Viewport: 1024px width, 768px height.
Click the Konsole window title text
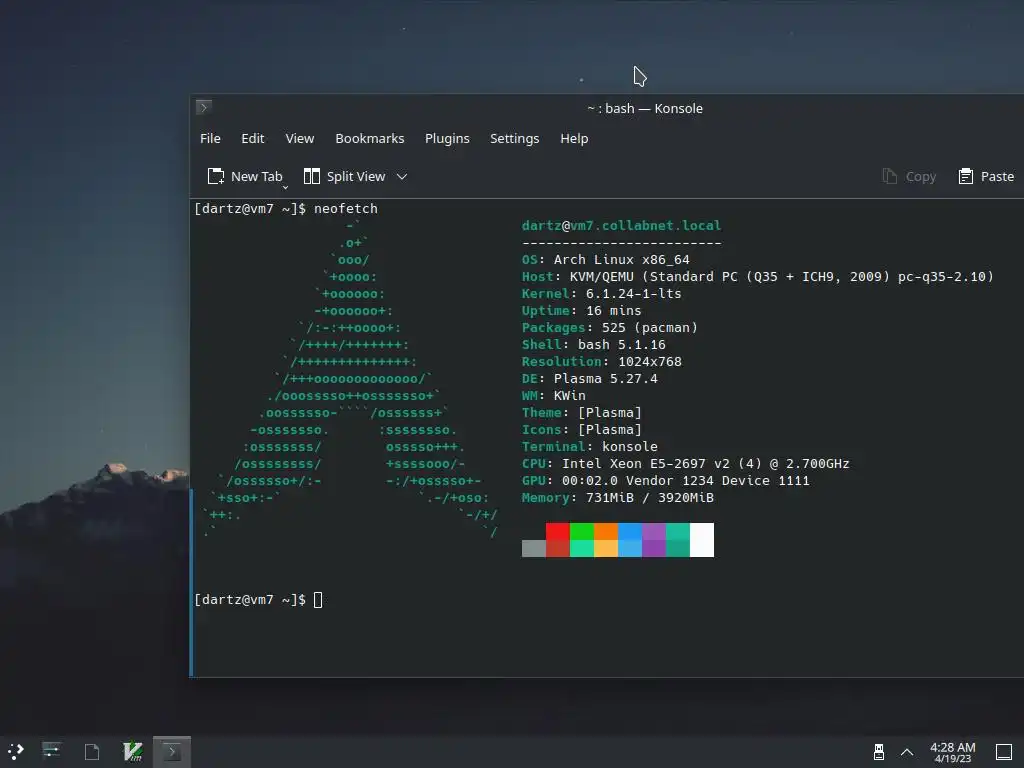coord(645,108)
